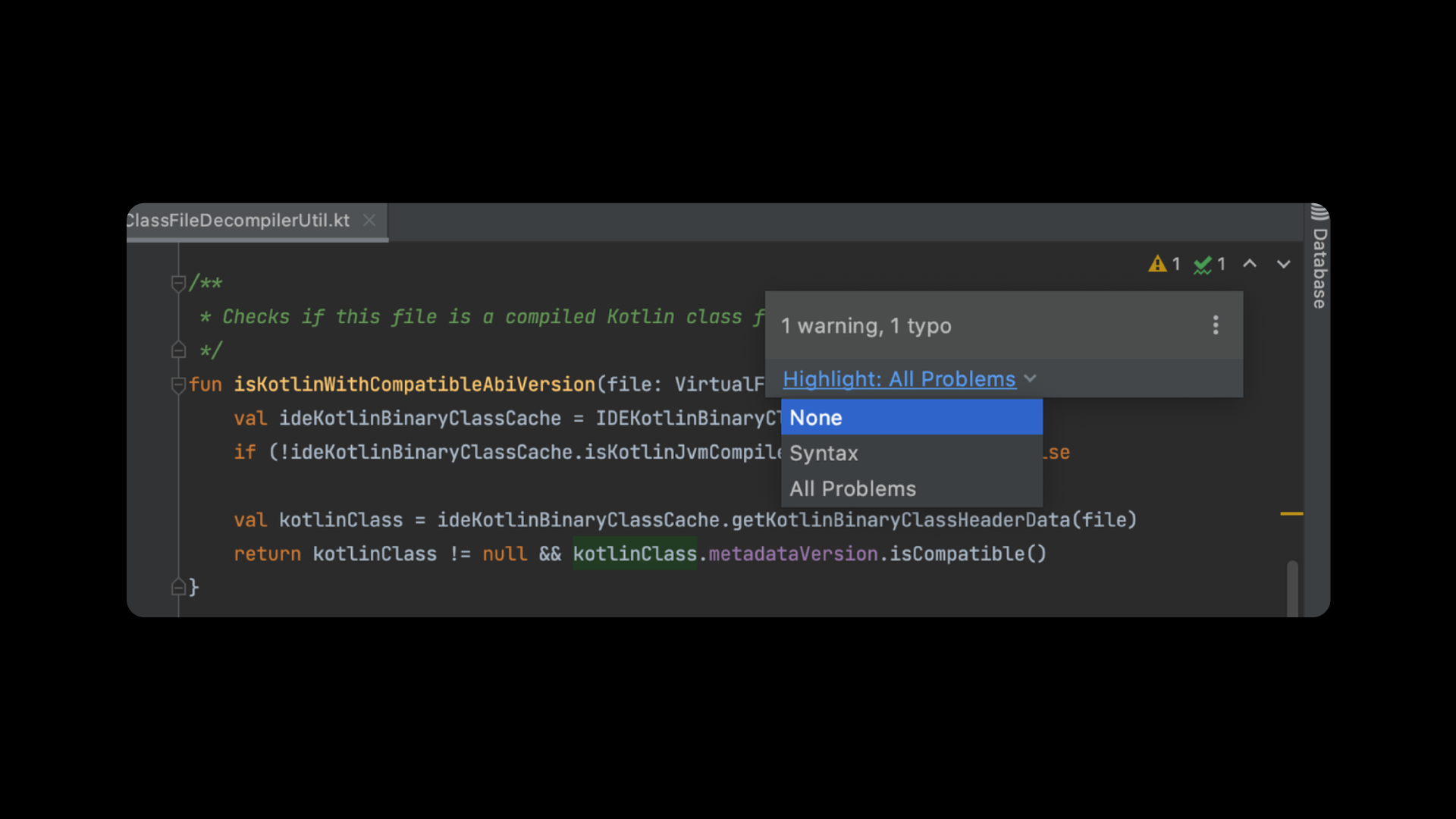Click fold marker at comment end

click(x=179, y=350)
